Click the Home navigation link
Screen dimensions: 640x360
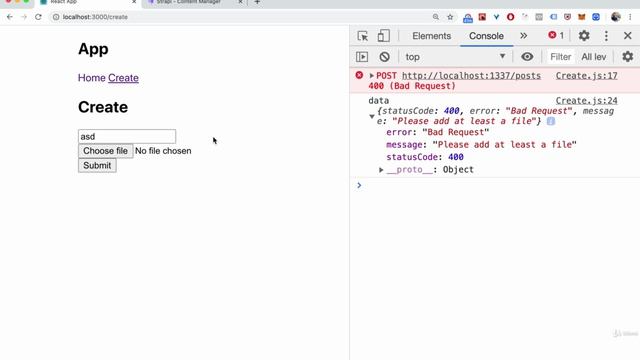click(91, 78)
